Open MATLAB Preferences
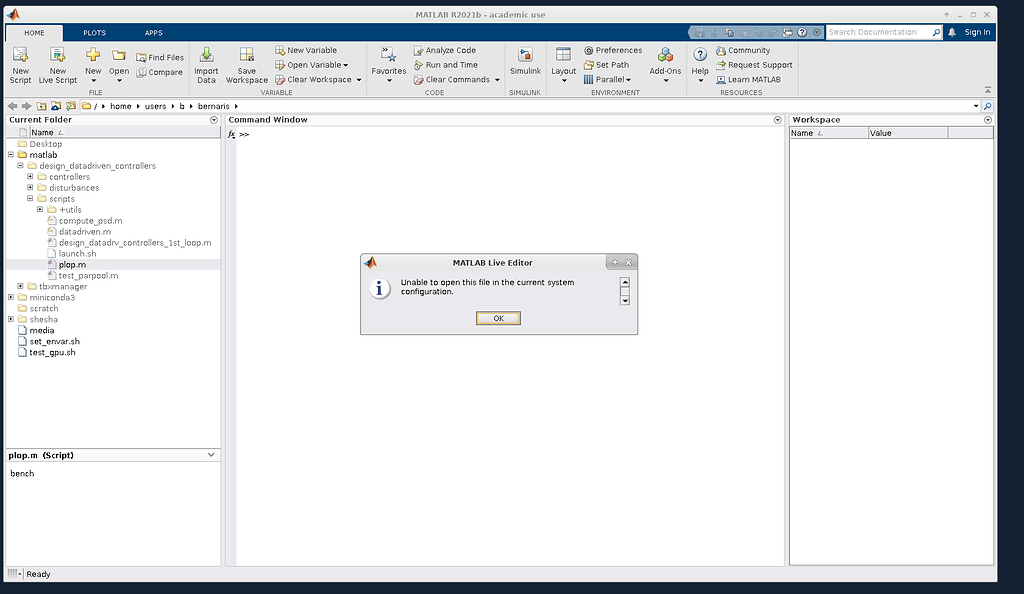 (612, 50)
